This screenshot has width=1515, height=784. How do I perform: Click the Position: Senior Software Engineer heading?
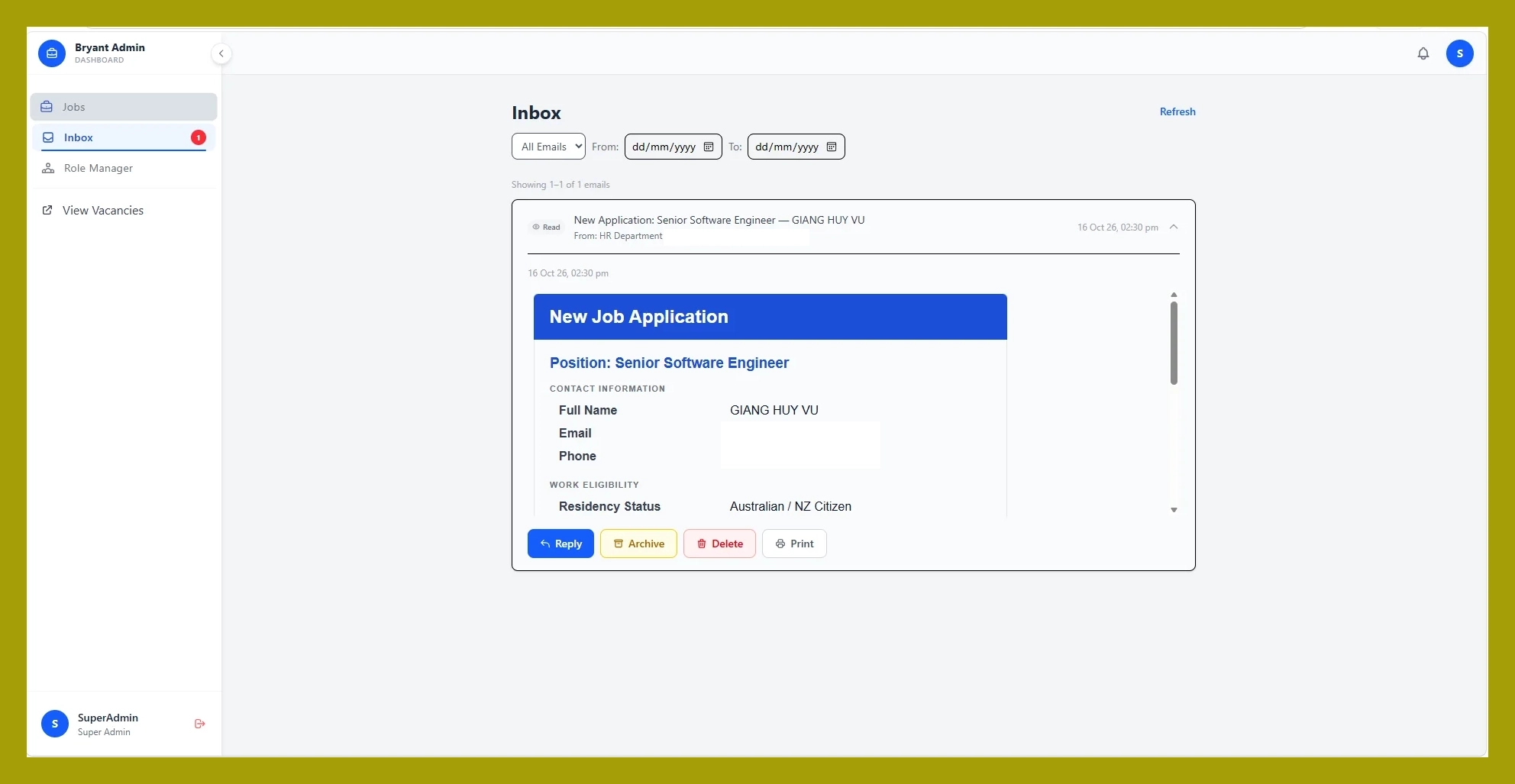tap(669, 363)
